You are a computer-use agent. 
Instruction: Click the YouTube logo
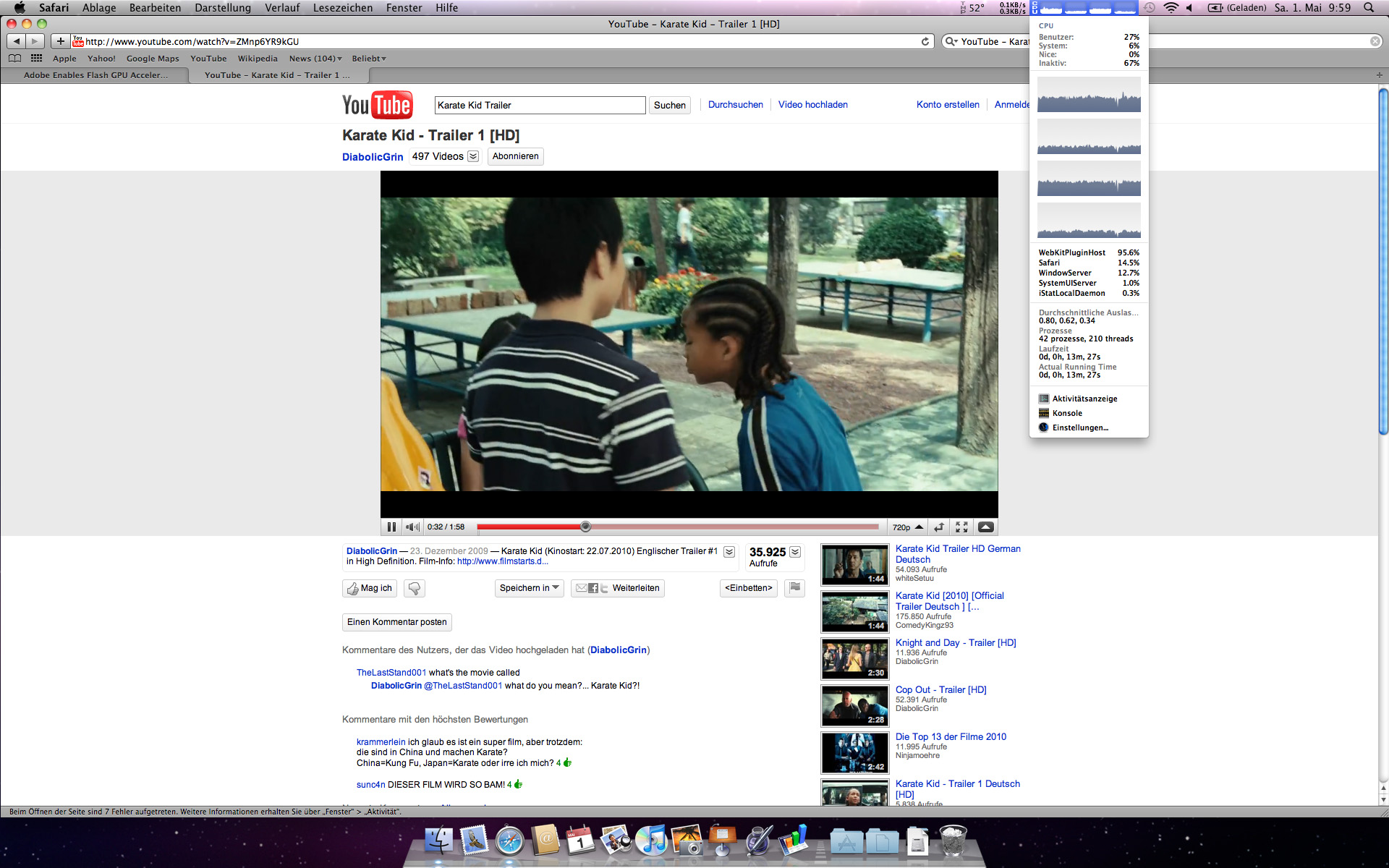(377, 105)
